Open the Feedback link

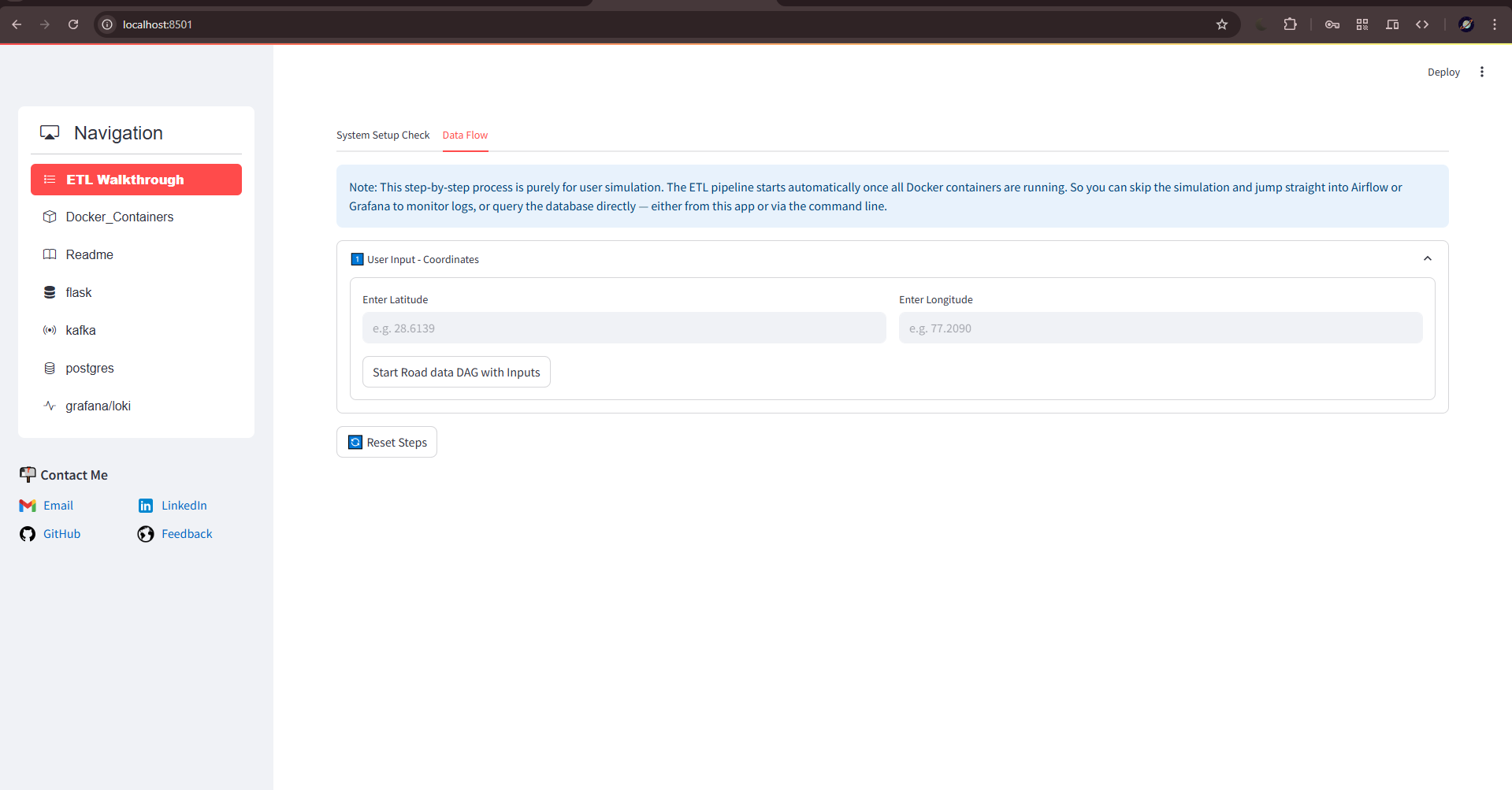tap(187, 534)
